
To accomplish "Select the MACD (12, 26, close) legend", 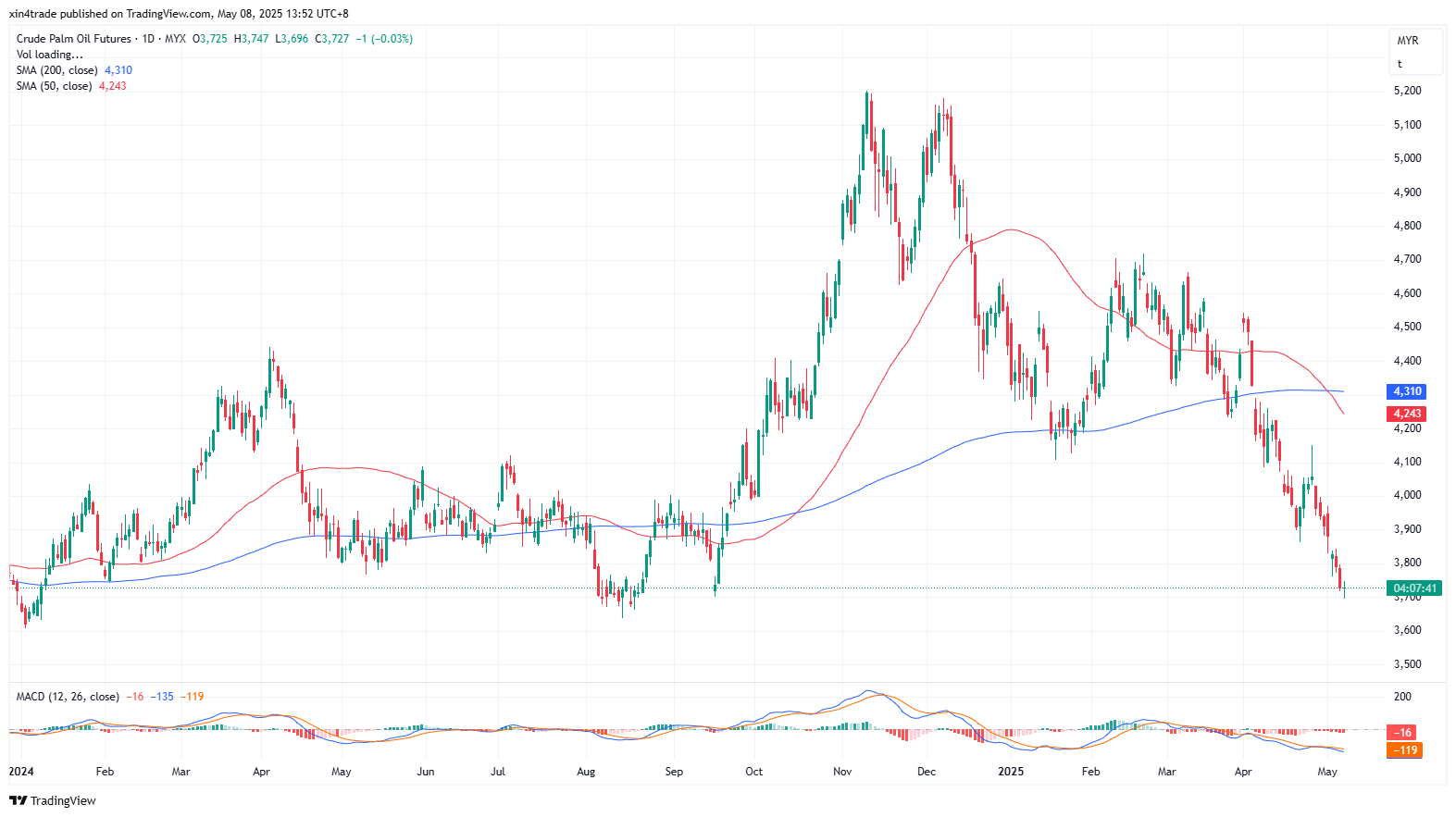I will pos(68,697).
